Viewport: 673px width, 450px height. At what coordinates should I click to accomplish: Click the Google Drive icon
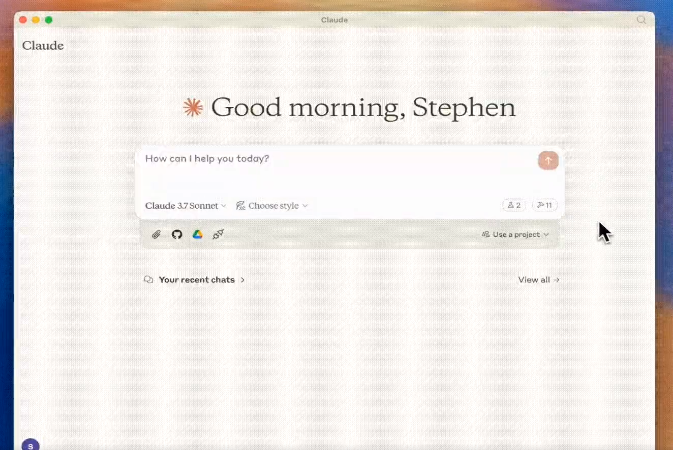(x=197, y=234)
